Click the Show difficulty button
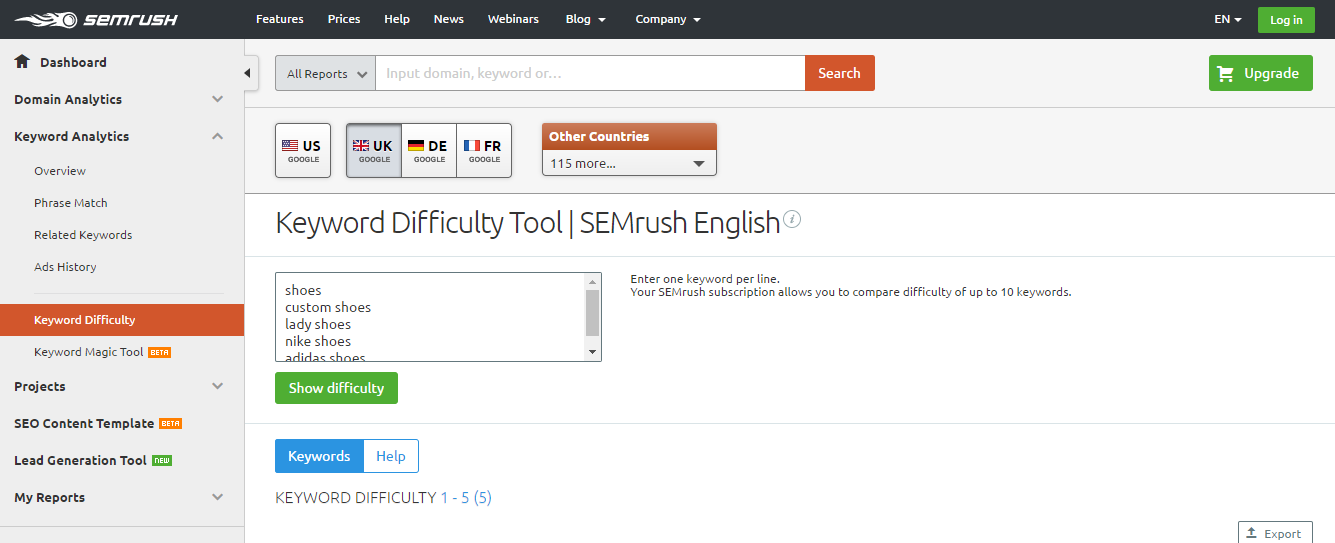The width and height of the screenshot is (1335, 543). pos(336,388)
